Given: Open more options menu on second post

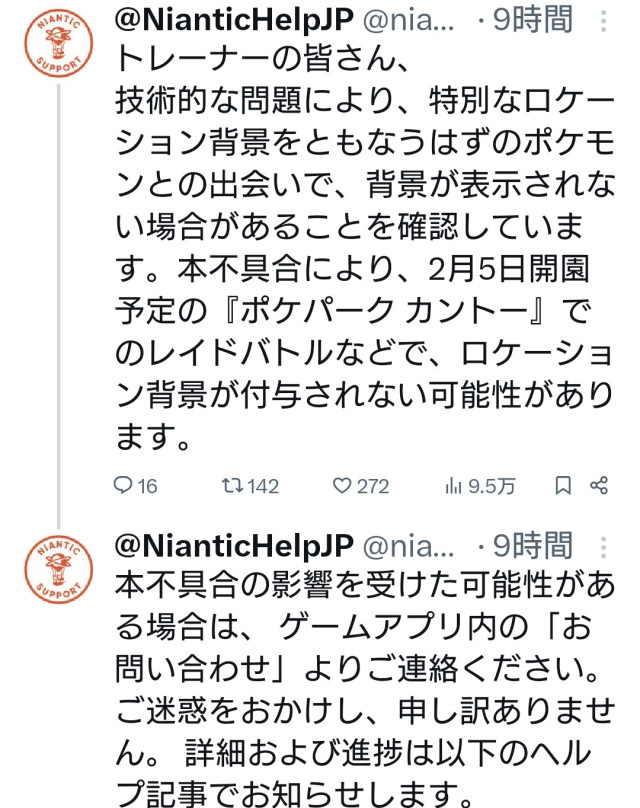Looking at the screenshot, I should [602, 547].
